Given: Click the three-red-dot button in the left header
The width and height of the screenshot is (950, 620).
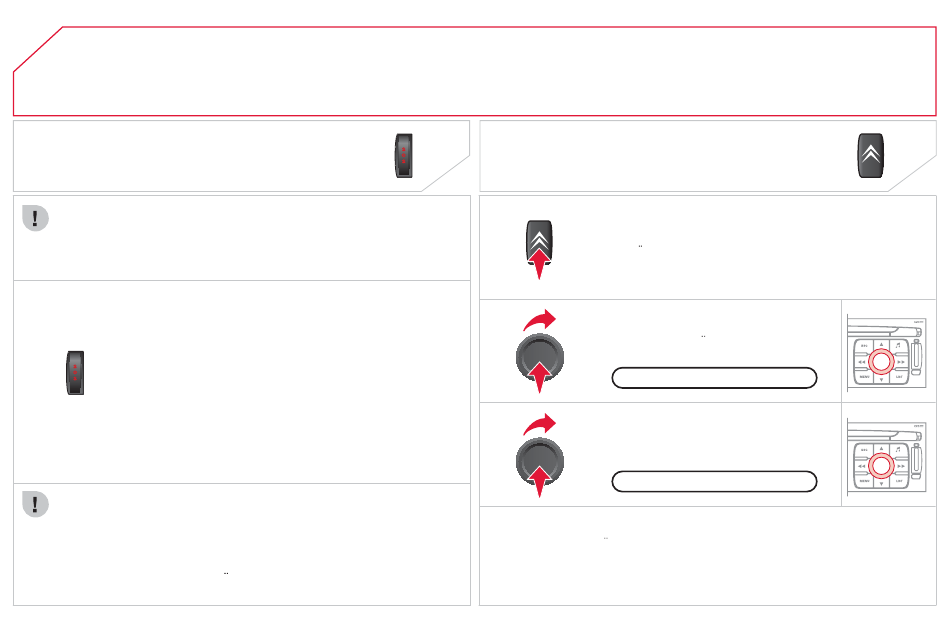Looking at the screenshot, I should [404, 156].
